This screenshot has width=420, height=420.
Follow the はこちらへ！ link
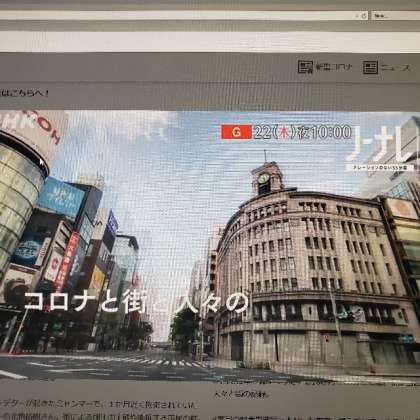25,93
